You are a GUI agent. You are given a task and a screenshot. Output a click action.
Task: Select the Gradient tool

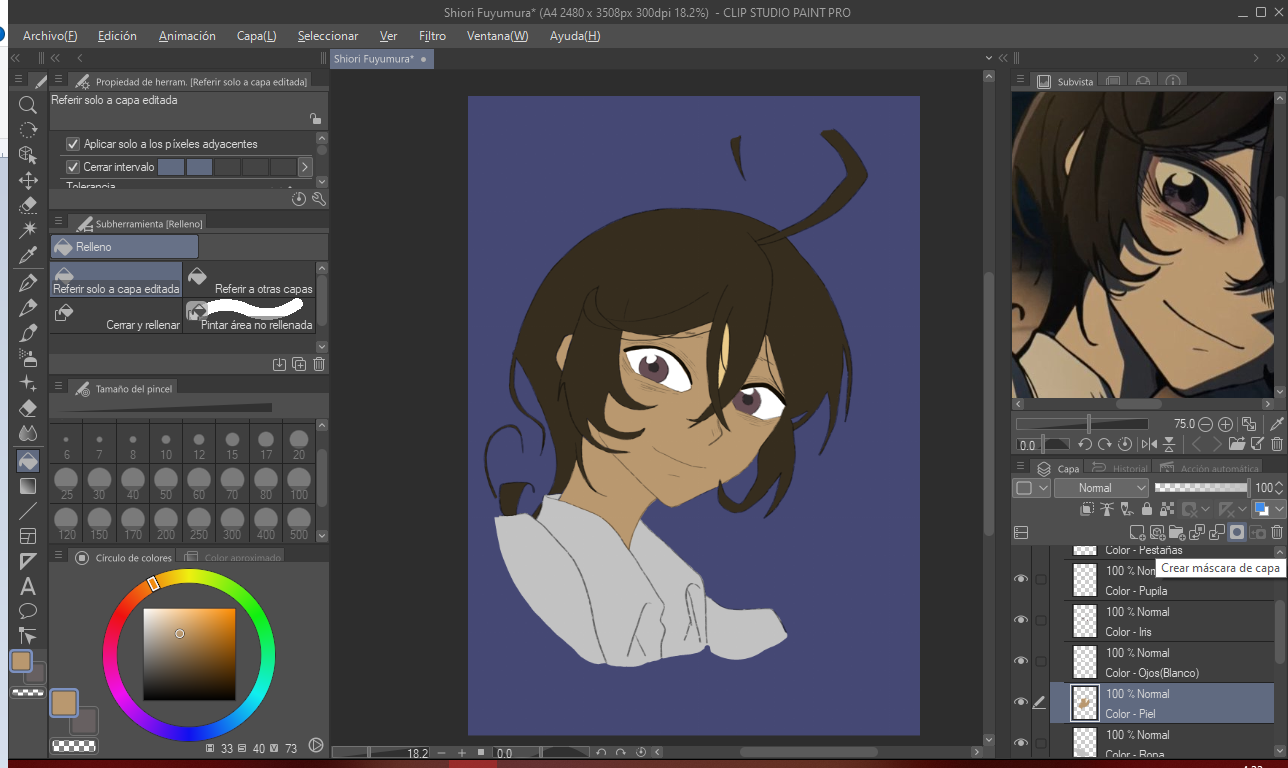(x=28, y=486)
